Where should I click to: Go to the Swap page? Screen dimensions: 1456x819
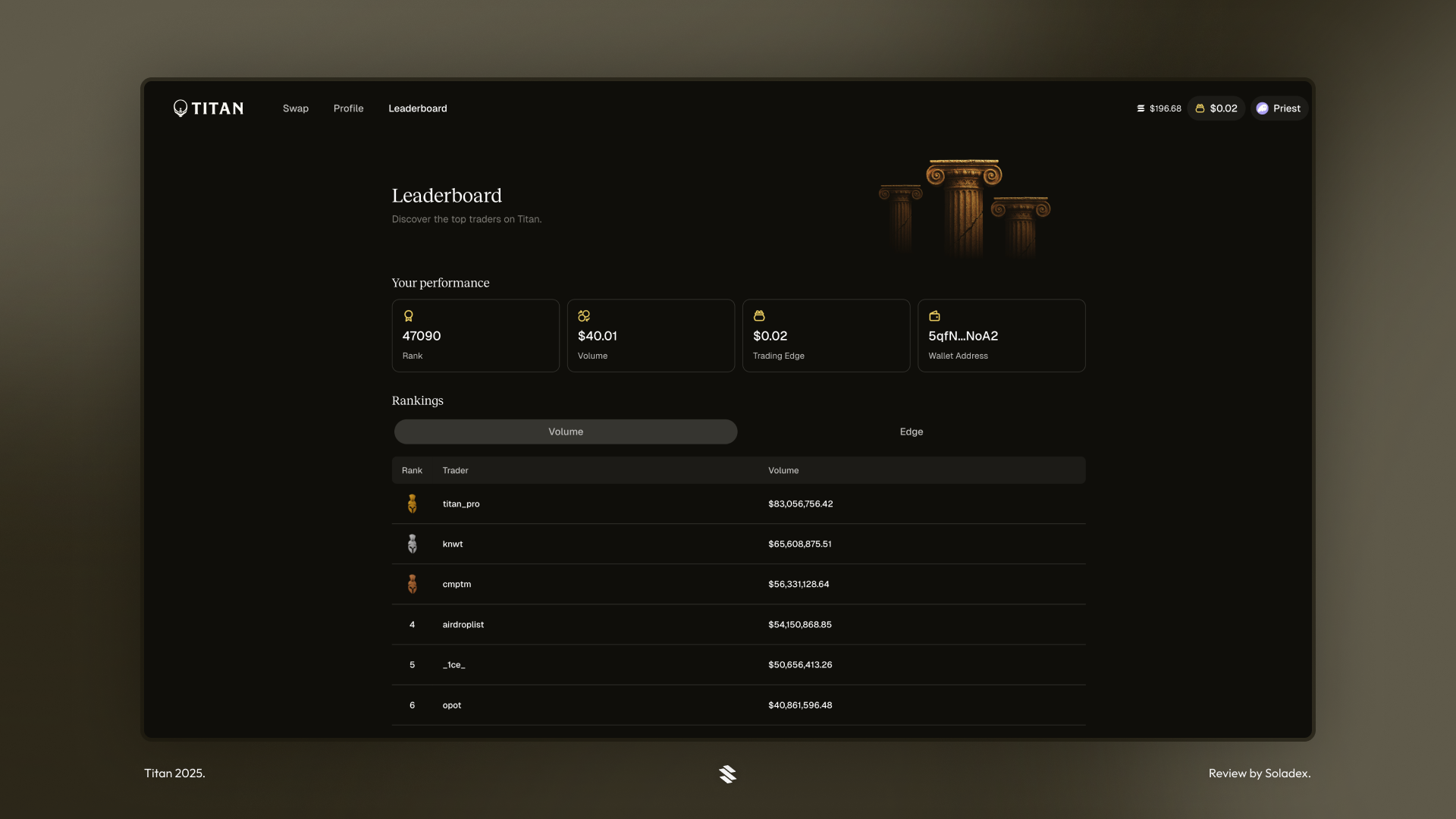(295, 108)
